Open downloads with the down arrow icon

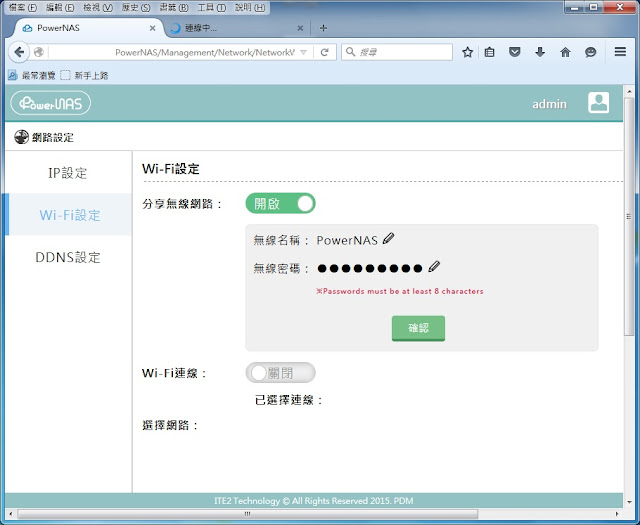540,52
